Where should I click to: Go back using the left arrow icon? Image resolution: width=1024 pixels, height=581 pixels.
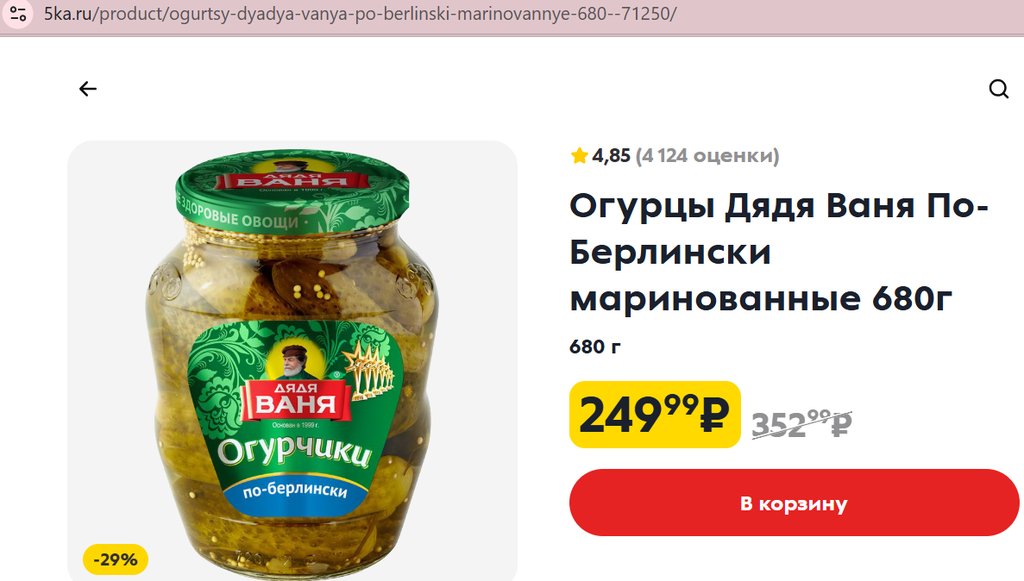(88, 89)
